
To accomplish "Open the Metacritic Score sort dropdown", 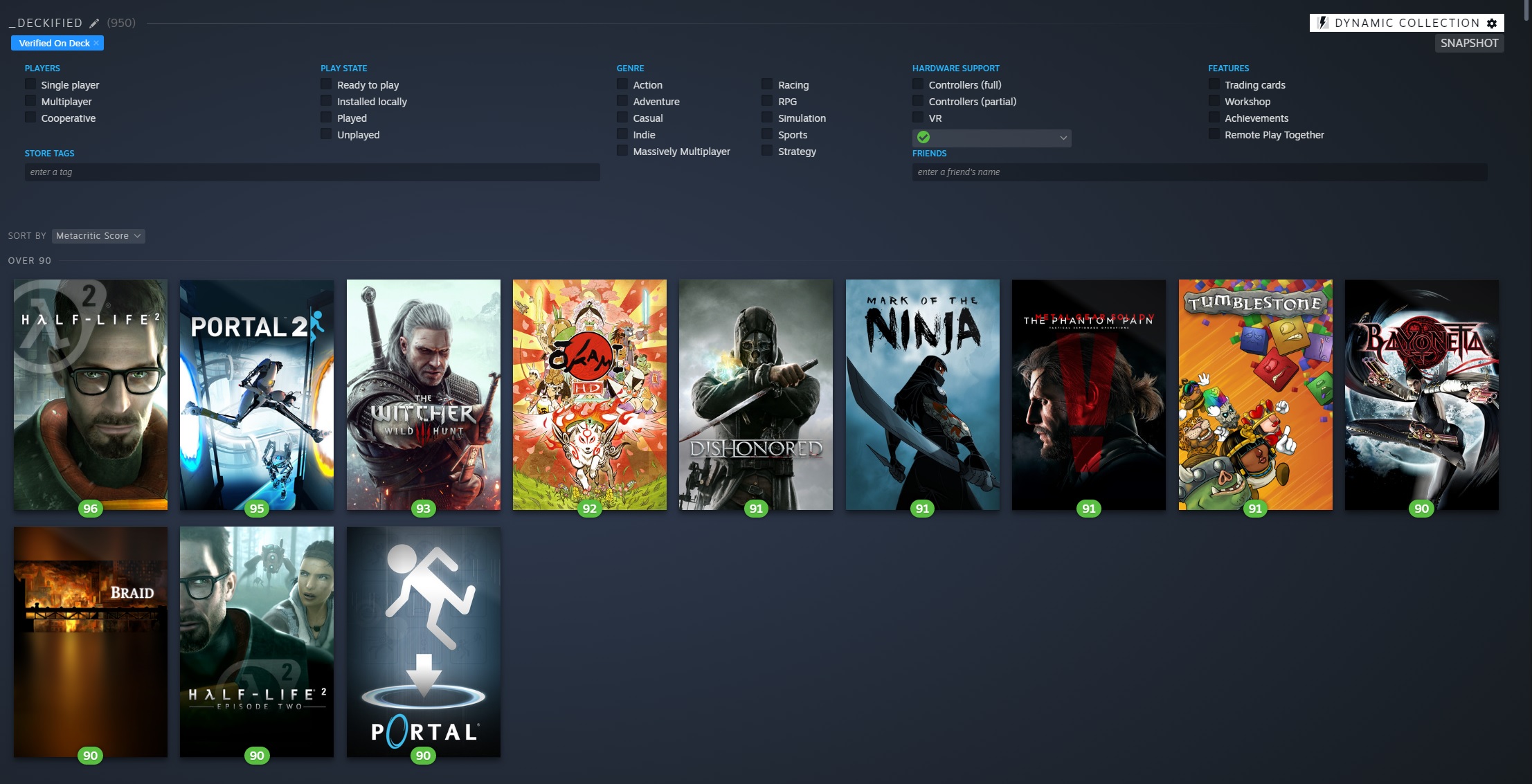I will 98,236.
